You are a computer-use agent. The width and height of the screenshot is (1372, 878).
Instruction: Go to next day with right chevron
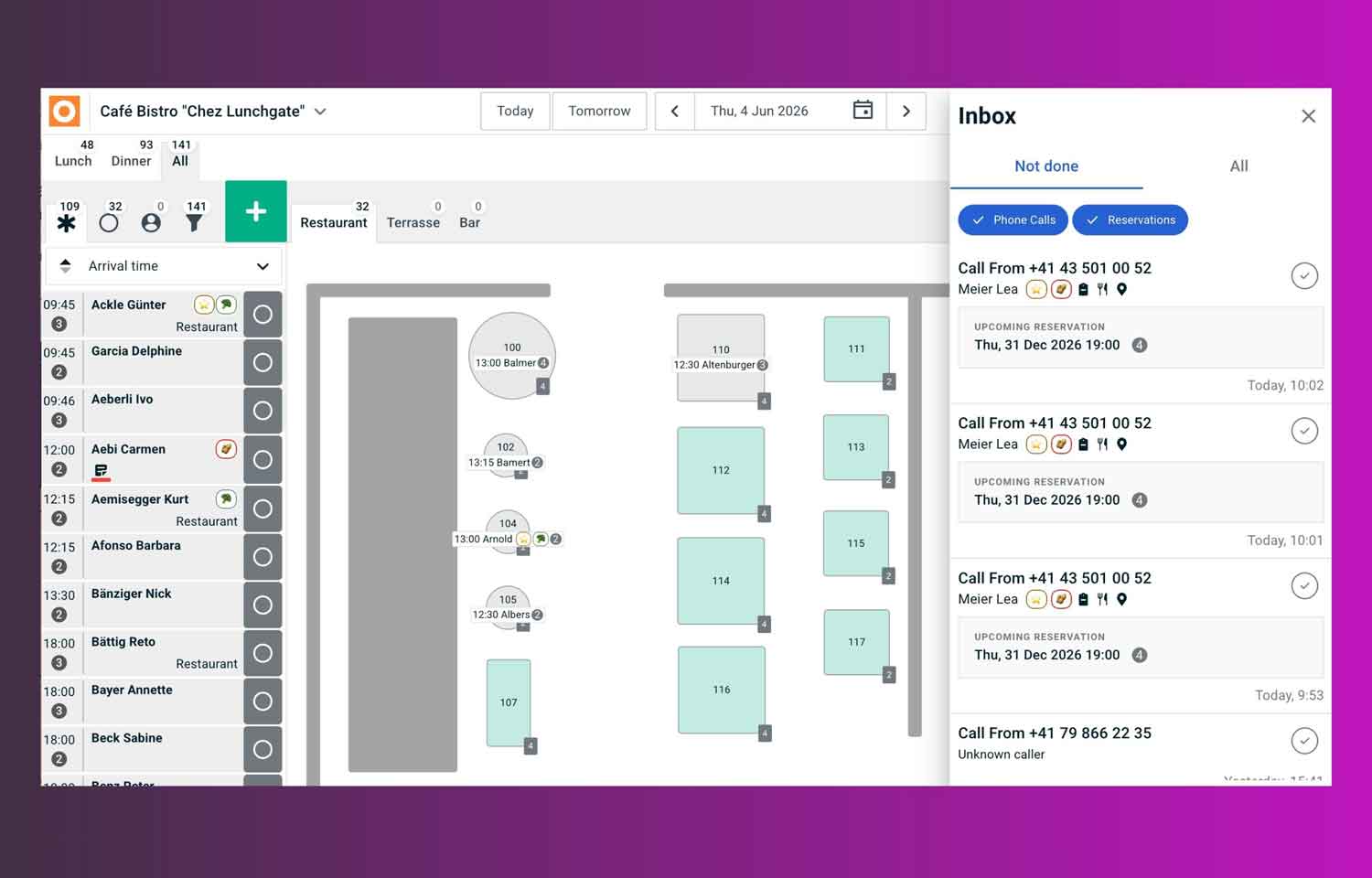906,111
